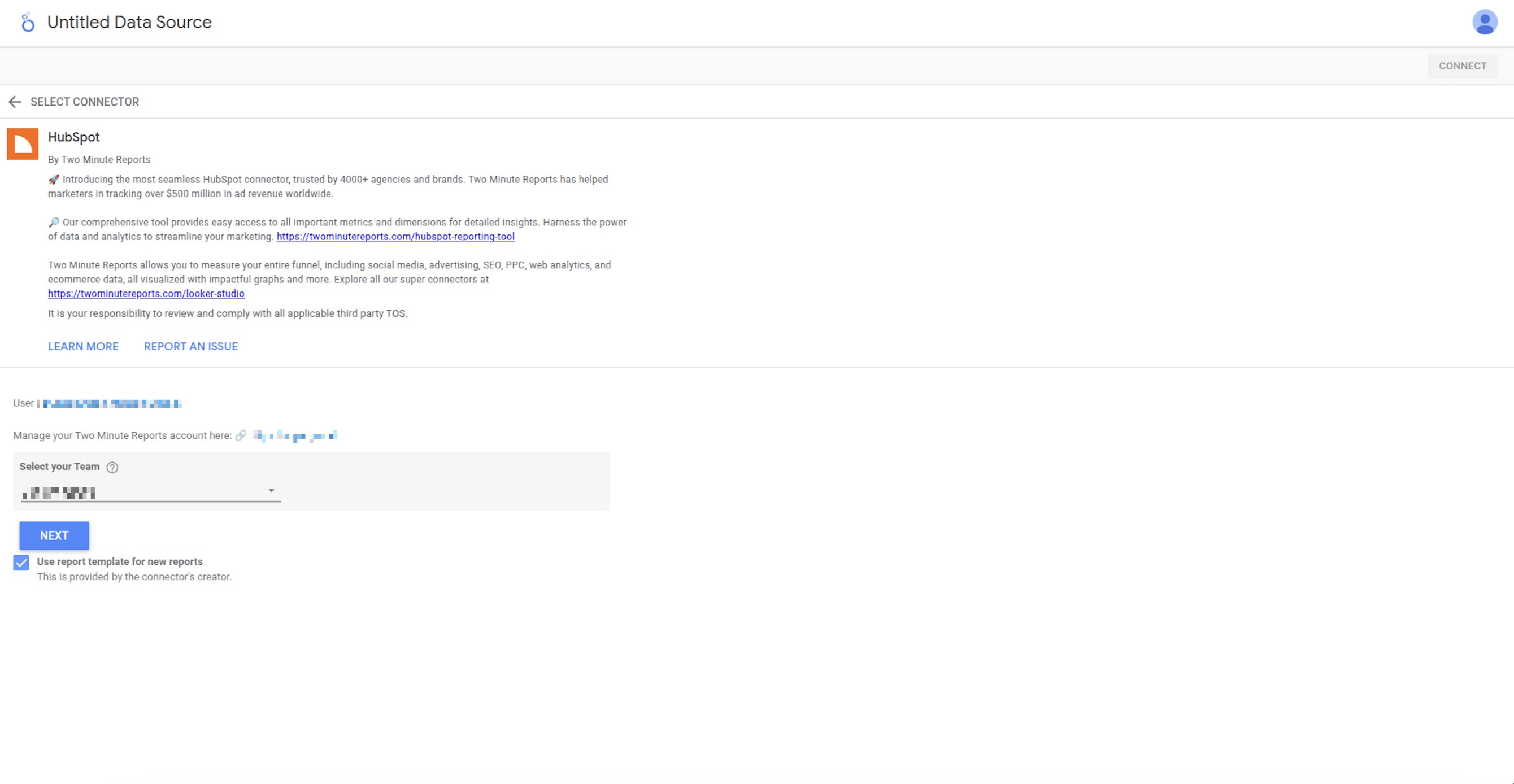Viewport: 1514px width, 784px height.
Task: Click 'This is provided by the connector's creator.'
Action: (134, 577)
